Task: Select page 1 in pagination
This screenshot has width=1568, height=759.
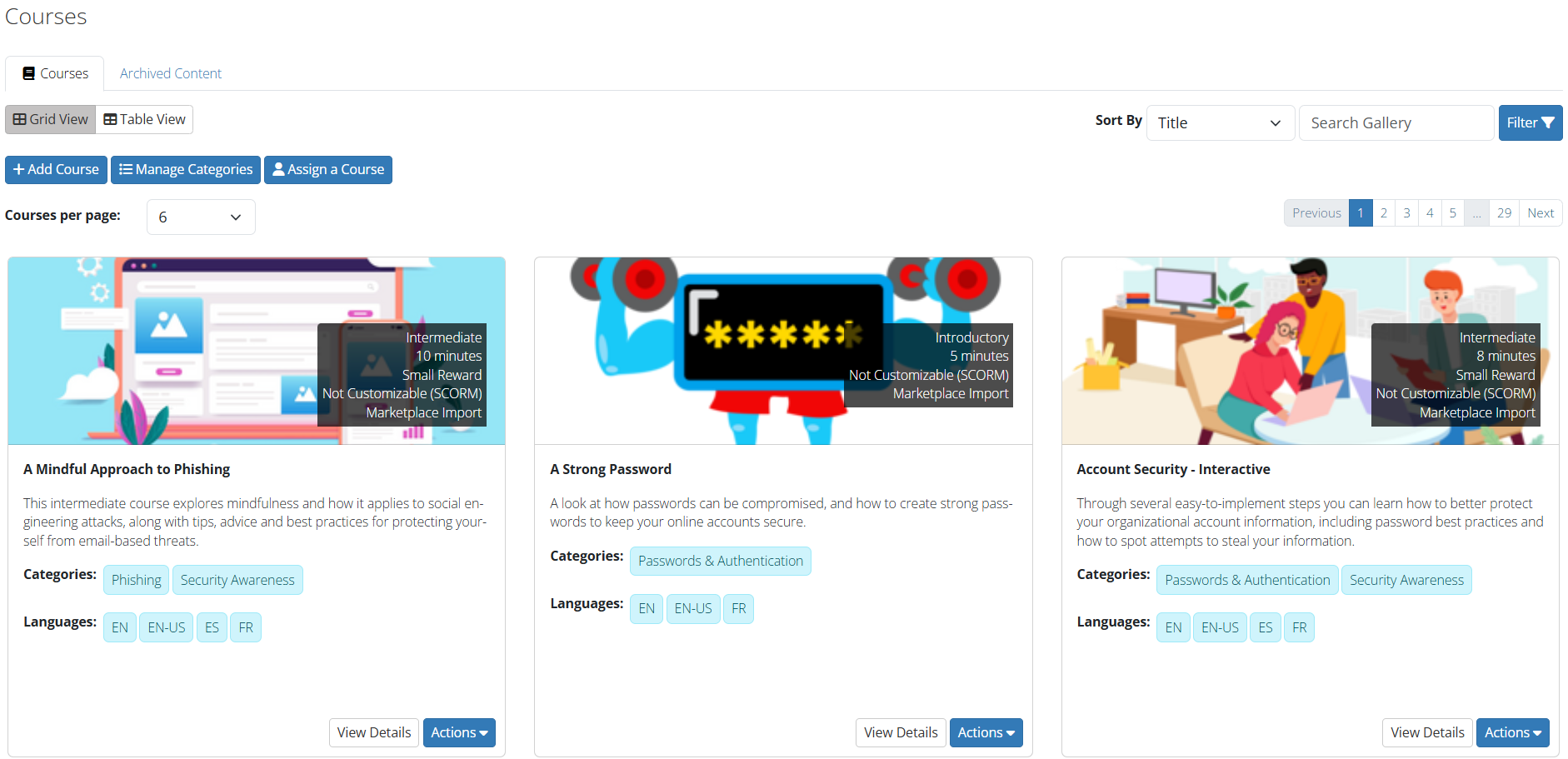Action: pos(1361,213)
